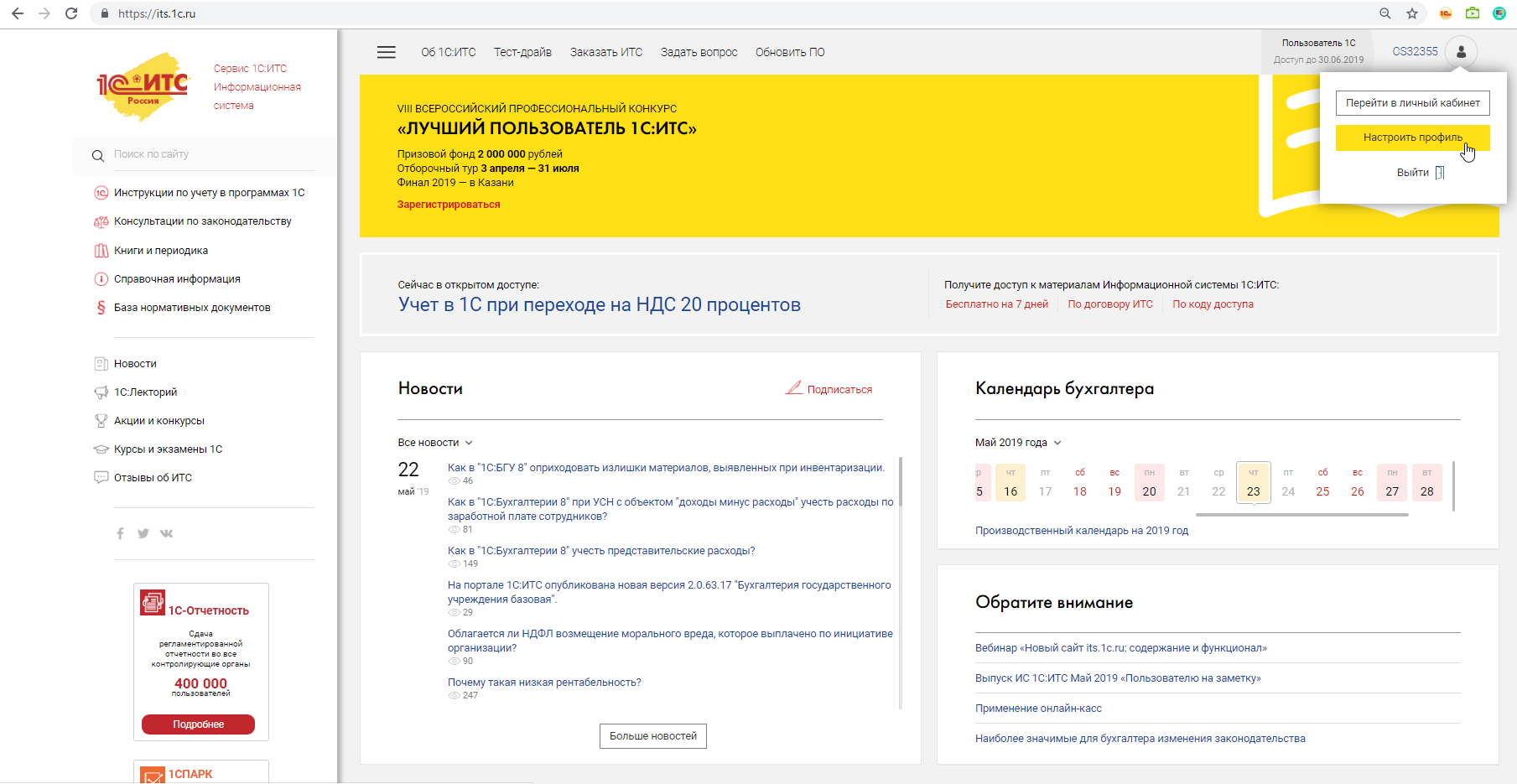Open Курсы и экзамены 1С
The height and width of the screenshot is (784, 1517).
pyautogui.click(x=168, y=449)
